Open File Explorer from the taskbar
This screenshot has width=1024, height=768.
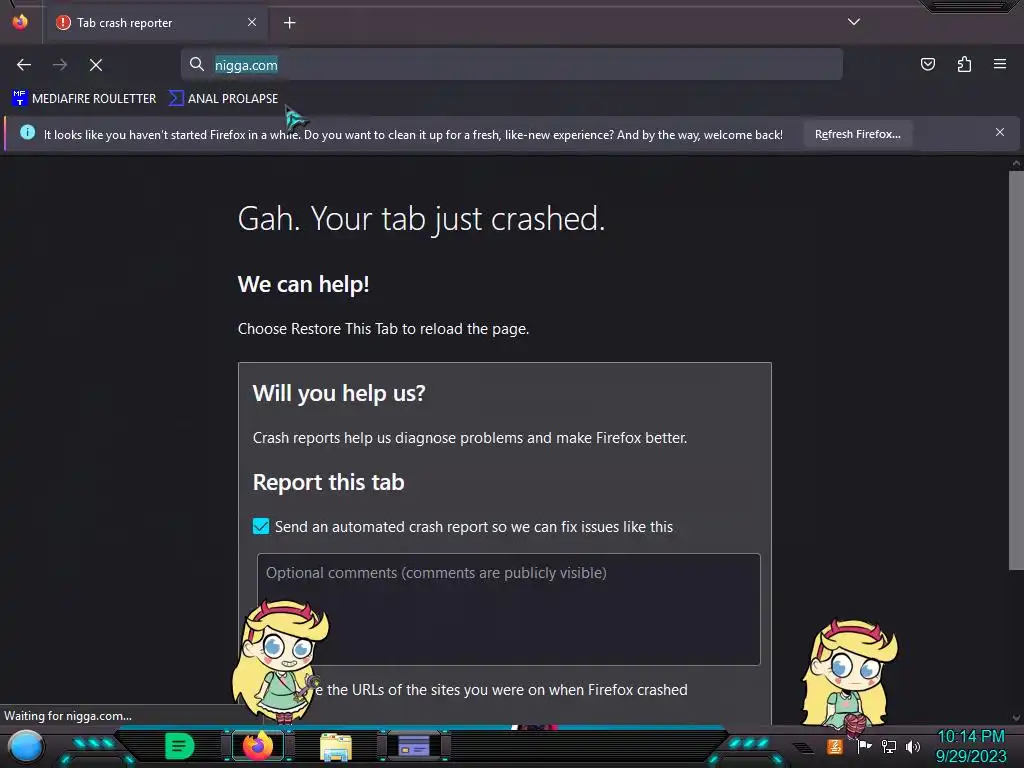[x=336, y=746]
